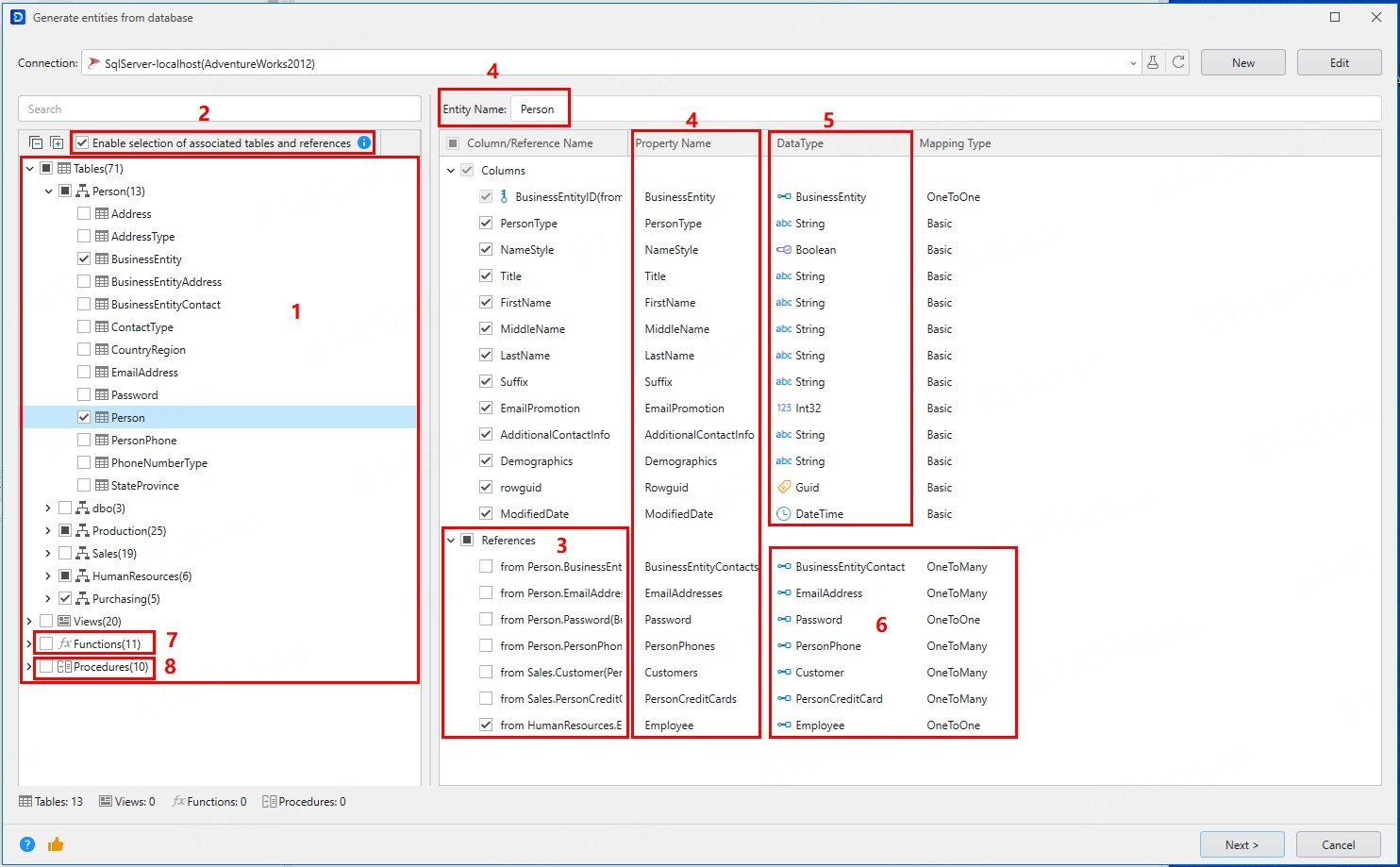Uncheck the MiddleName column checkbox
The height and width of the screenshot is (867, 1400).
coord(486,329)
